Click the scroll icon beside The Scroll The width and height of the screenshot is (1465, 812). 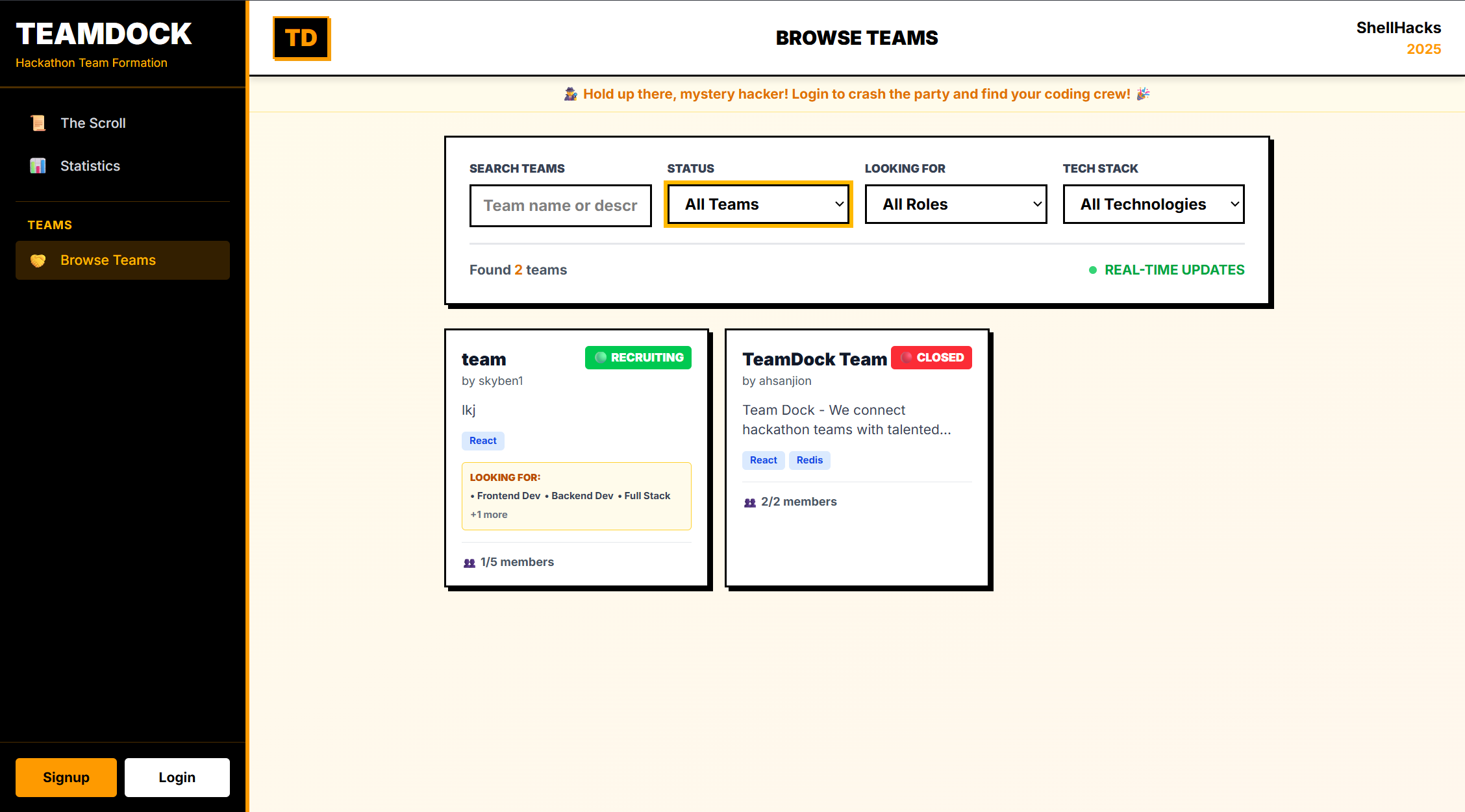38,123
